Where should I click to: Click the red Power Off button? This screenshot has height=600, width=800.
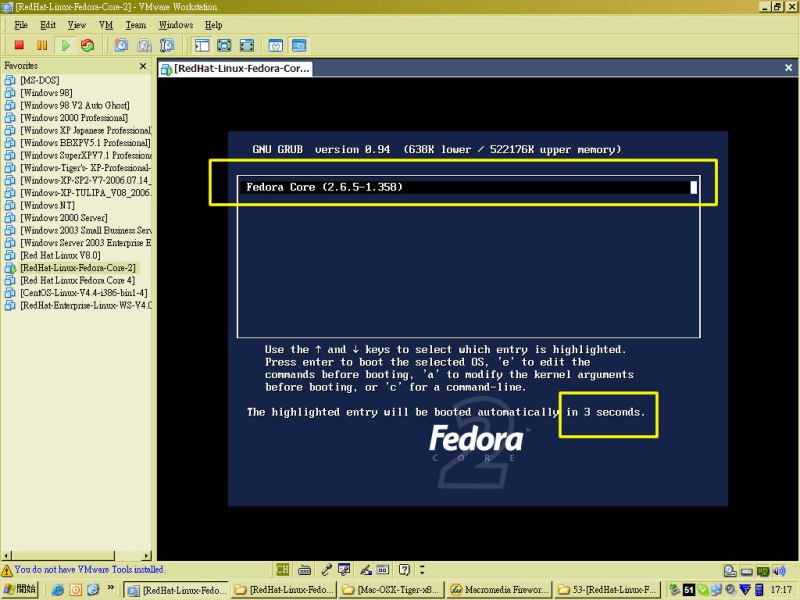tap(19, 45)
